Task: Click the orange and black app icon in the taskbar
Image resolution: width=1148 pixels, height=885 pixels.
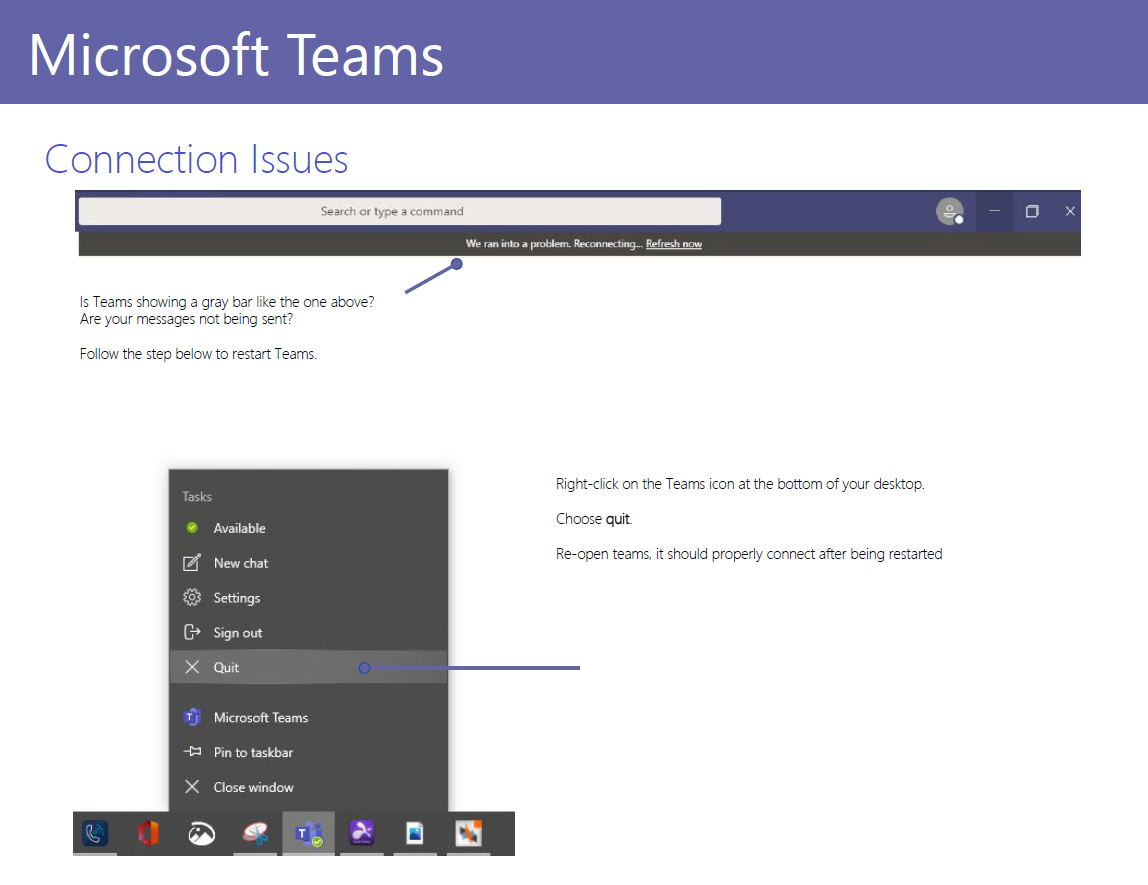Action: tap(469, 833)
